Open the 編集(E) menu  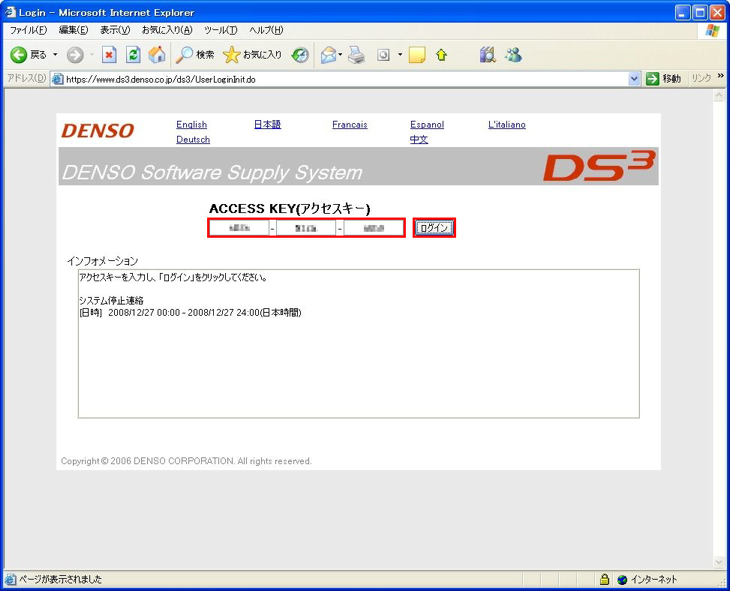pyautogui.click(x=74, y=30)
